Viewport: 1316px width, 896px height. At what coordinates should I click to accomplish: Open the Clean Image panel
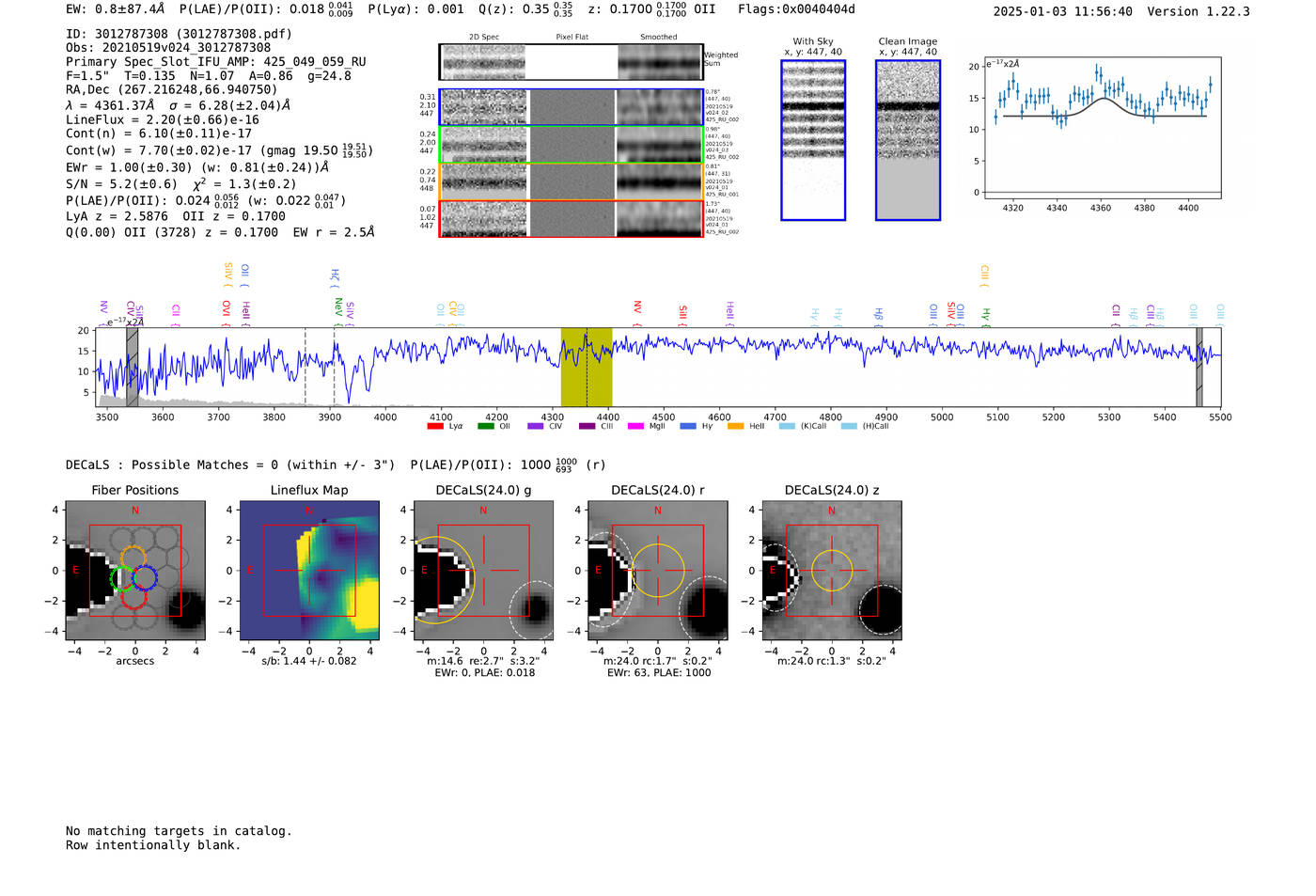(908, 140)
